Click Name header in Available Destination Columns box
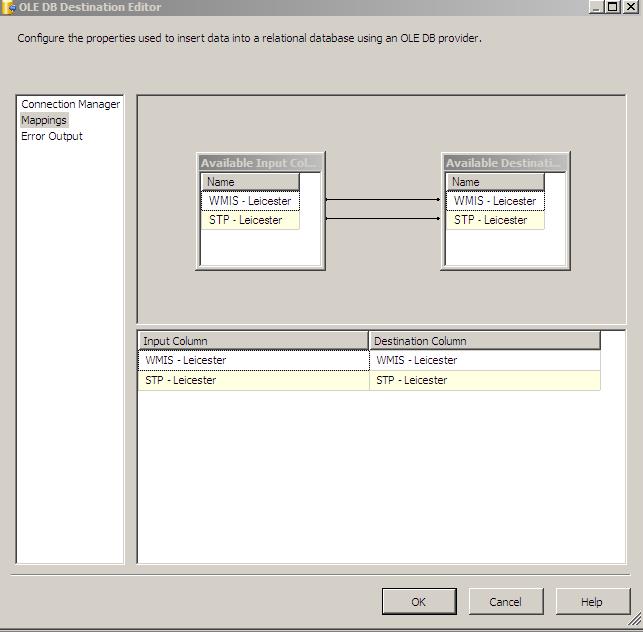 point(495,182)
